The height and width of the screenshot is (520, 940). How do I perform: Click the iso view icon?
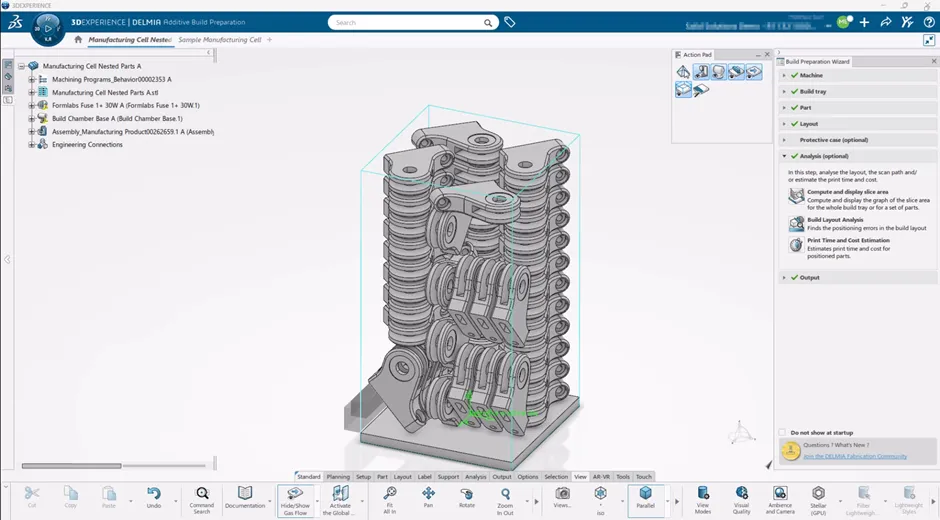[600, 499]
